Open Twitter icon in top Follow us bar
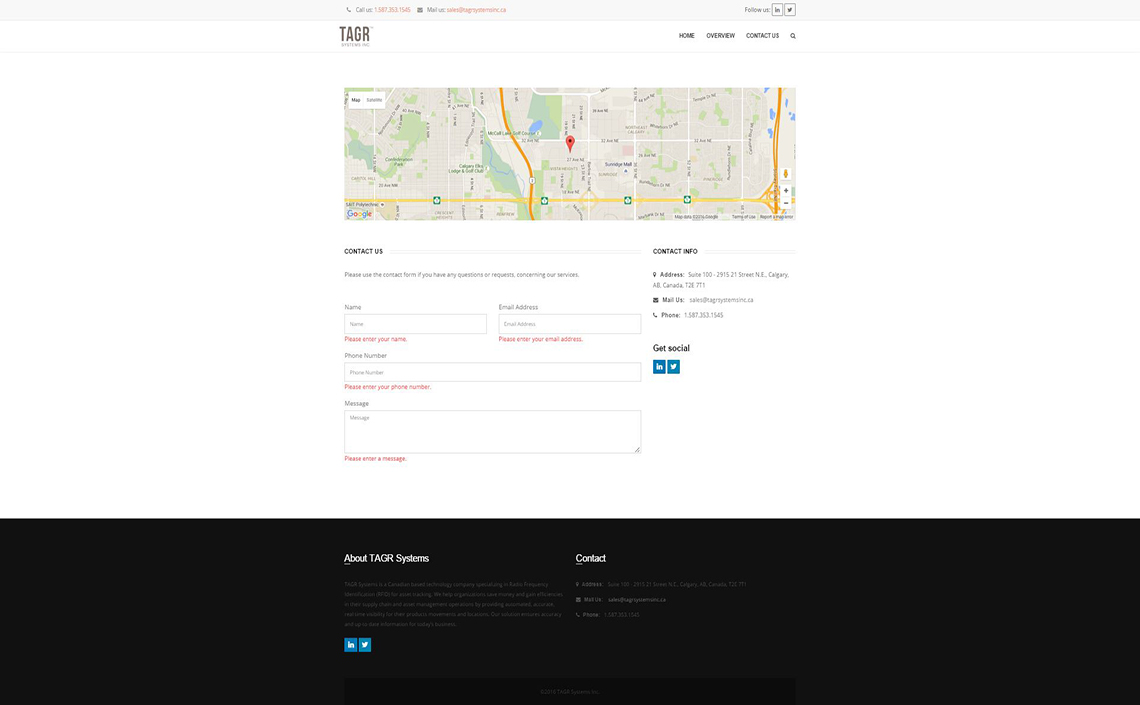 click(x=790, y=9)
